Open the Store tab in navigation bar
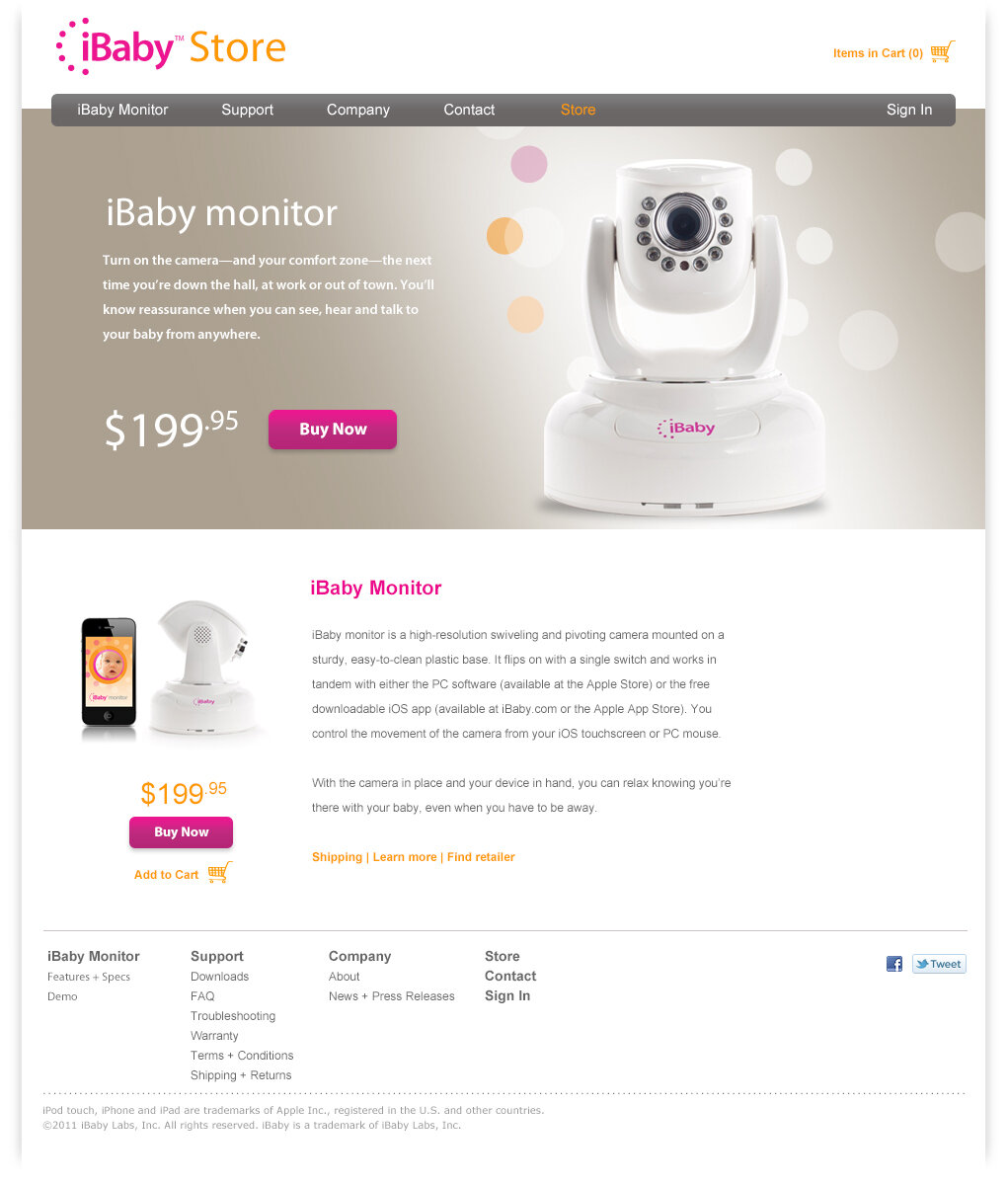The height and width of the screenshot is (1185, 1008). coord(578,110)
